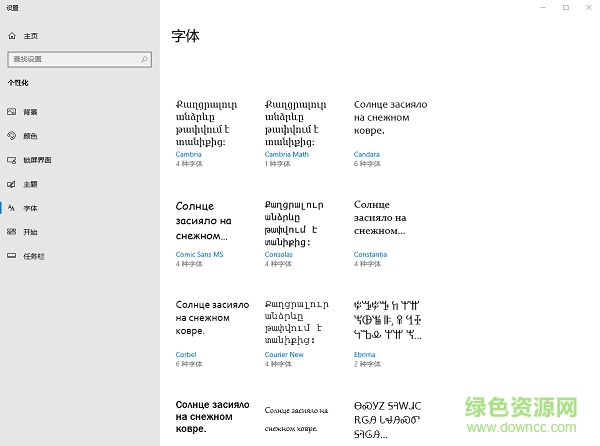Open the Constantia font link
This screenshot has height=446, width=600.
tap(370, 254)
